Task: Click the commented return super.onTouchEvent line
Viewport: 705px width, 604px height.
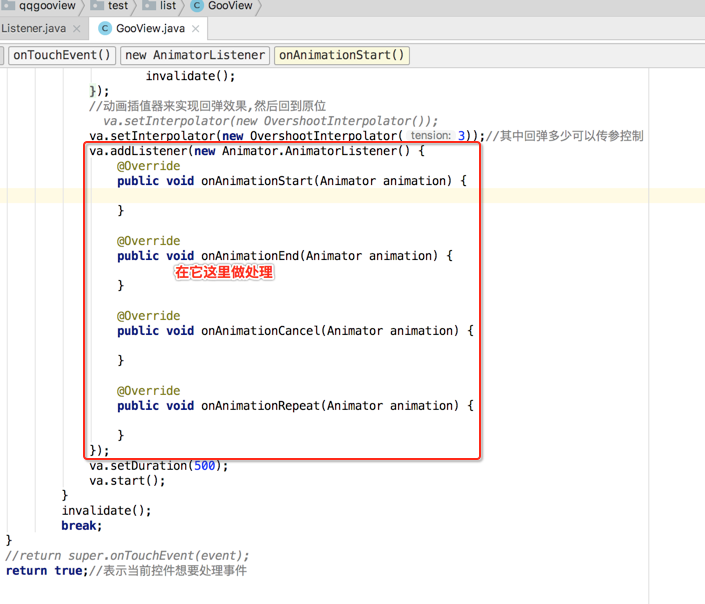Action: coord(127,556)
